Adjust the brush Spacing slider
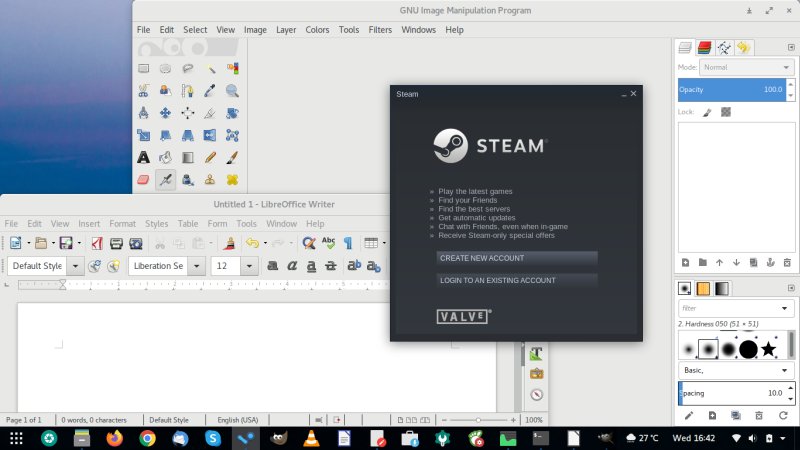 732,393
